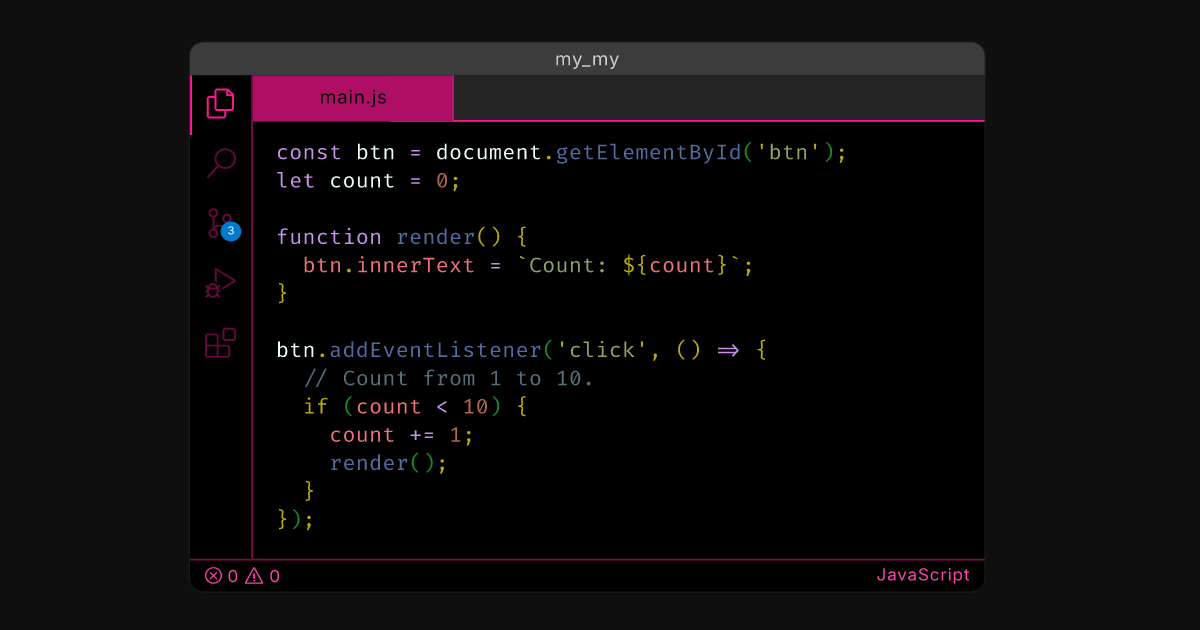Viewport: 1200px width, 630px height.
Task: Click the template string 'Count: ${count}'
Action: click(629, 266)
